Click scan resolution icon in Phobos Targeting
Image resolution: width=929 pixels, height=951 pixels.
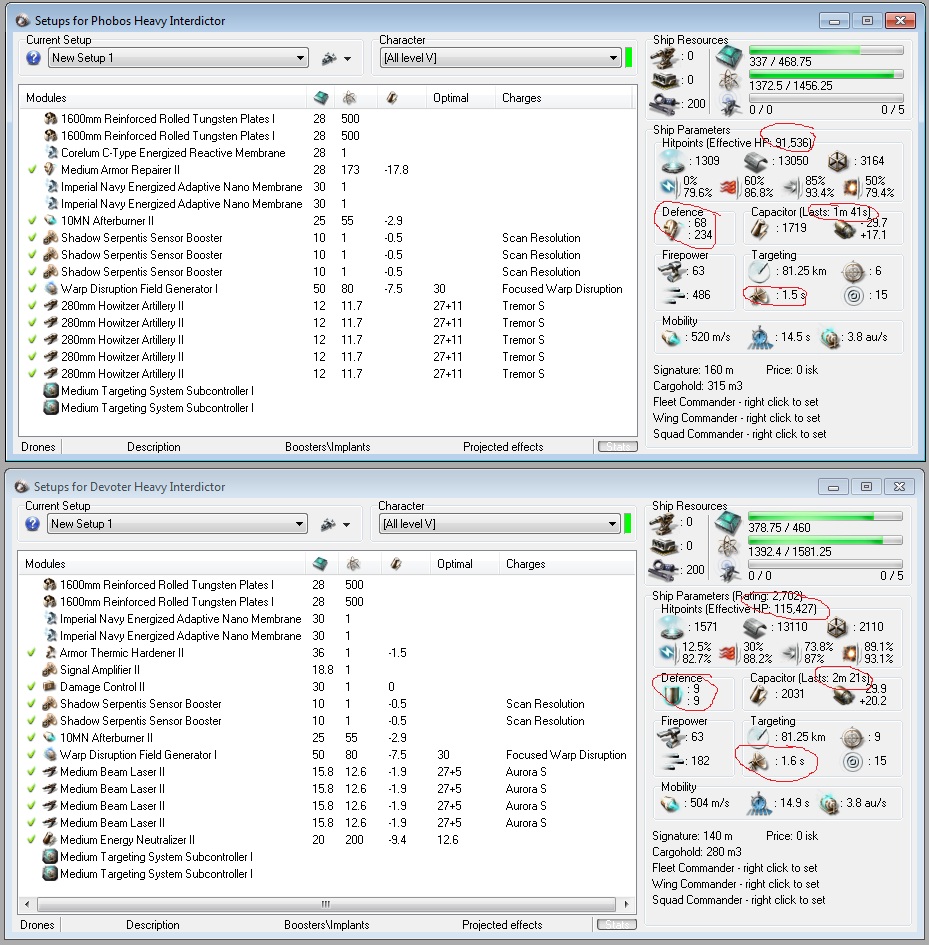pos(758,295)
